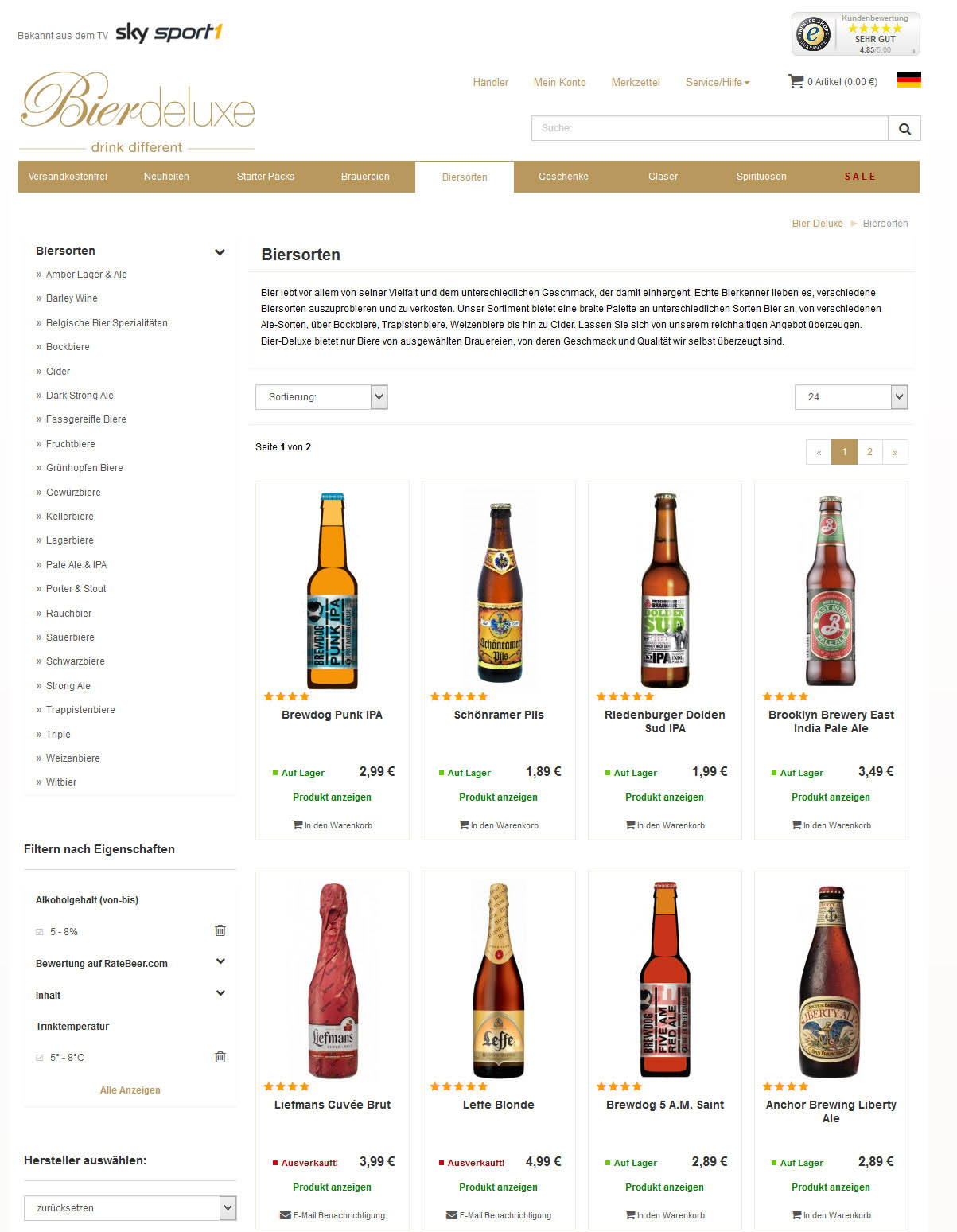This screenshot has height=1232, width=957.
Task: Remove the 5° - 8°C temperature filter
Action: tap(220, 1057)
